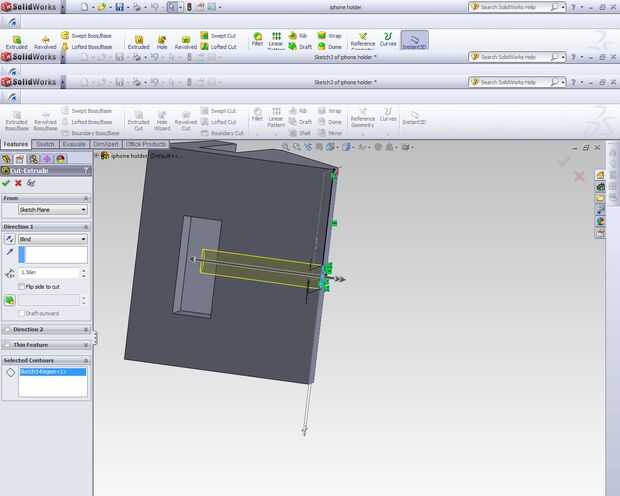Open SolidWorks Resources tab in right task pane
The width and height of the screenshot is (620, 496).
click(x=600, y=175)
